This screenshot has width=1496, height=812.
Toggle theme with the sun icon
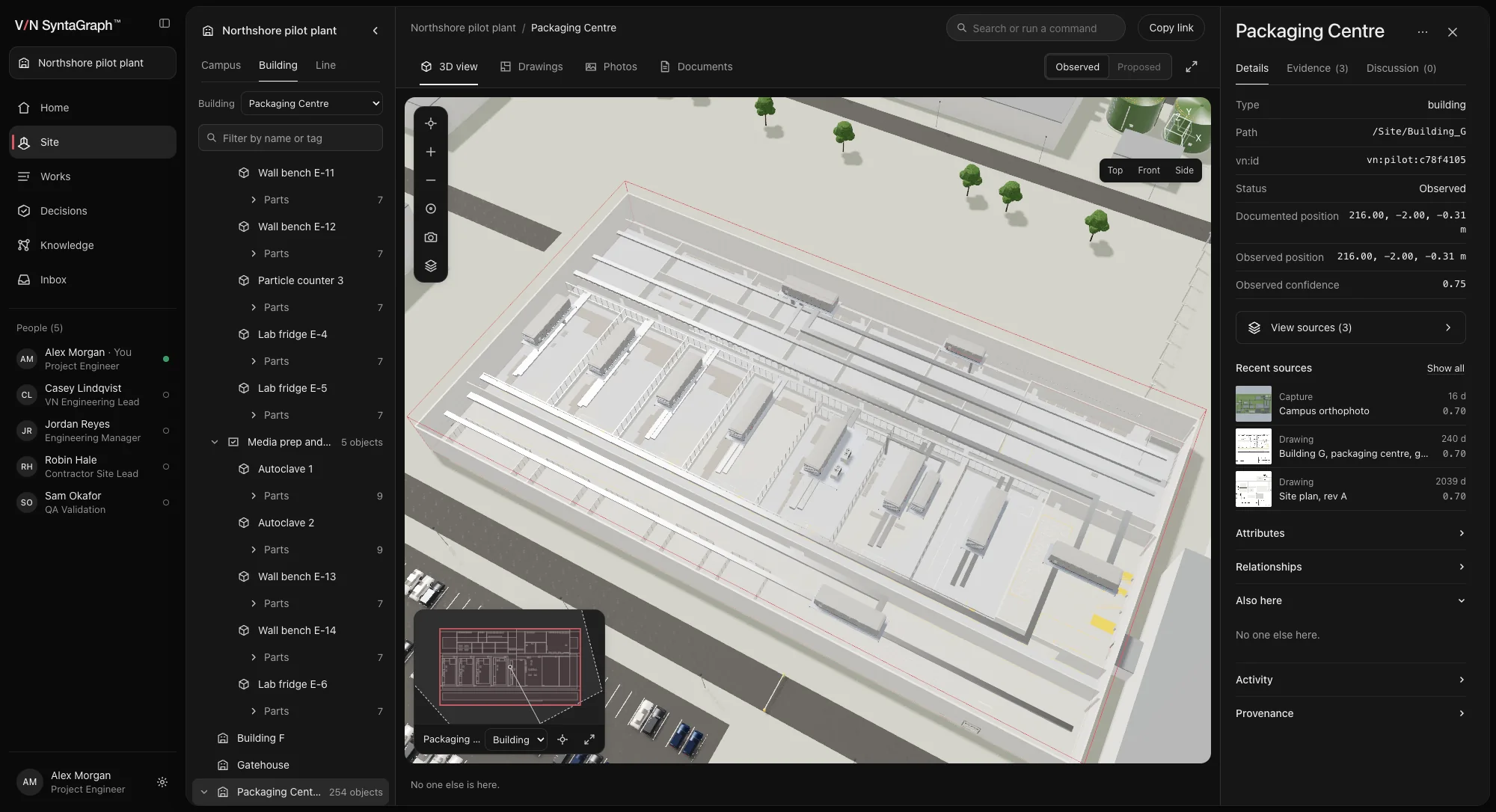coord(162,782)
